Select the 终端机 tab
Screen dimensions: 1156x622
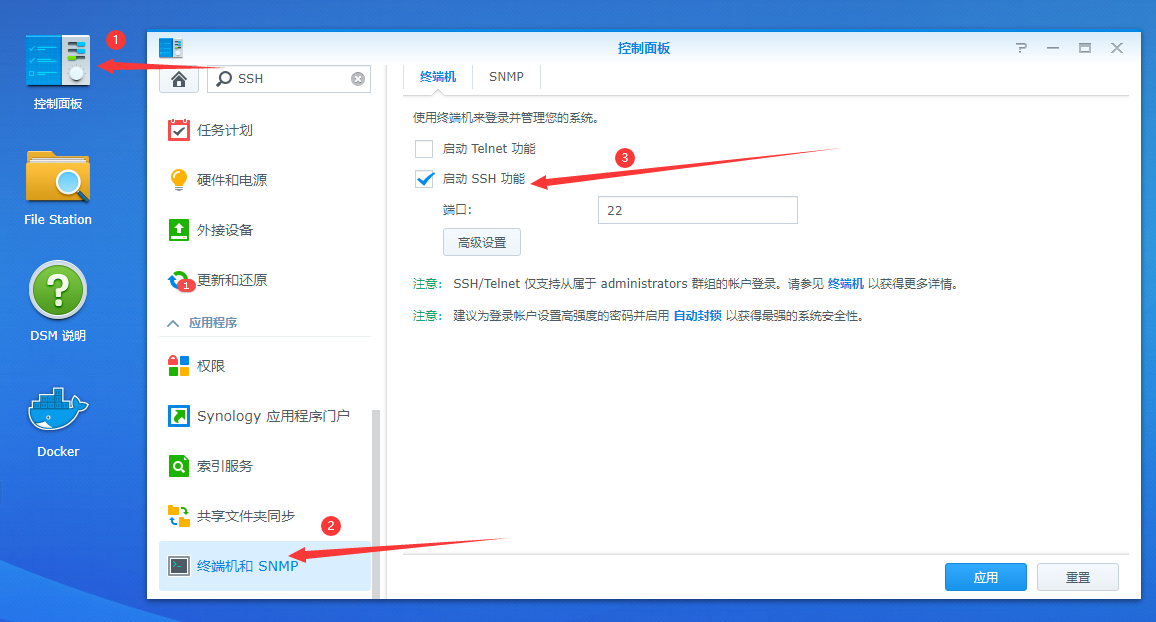pyautogui.click(x=438, y=77)
